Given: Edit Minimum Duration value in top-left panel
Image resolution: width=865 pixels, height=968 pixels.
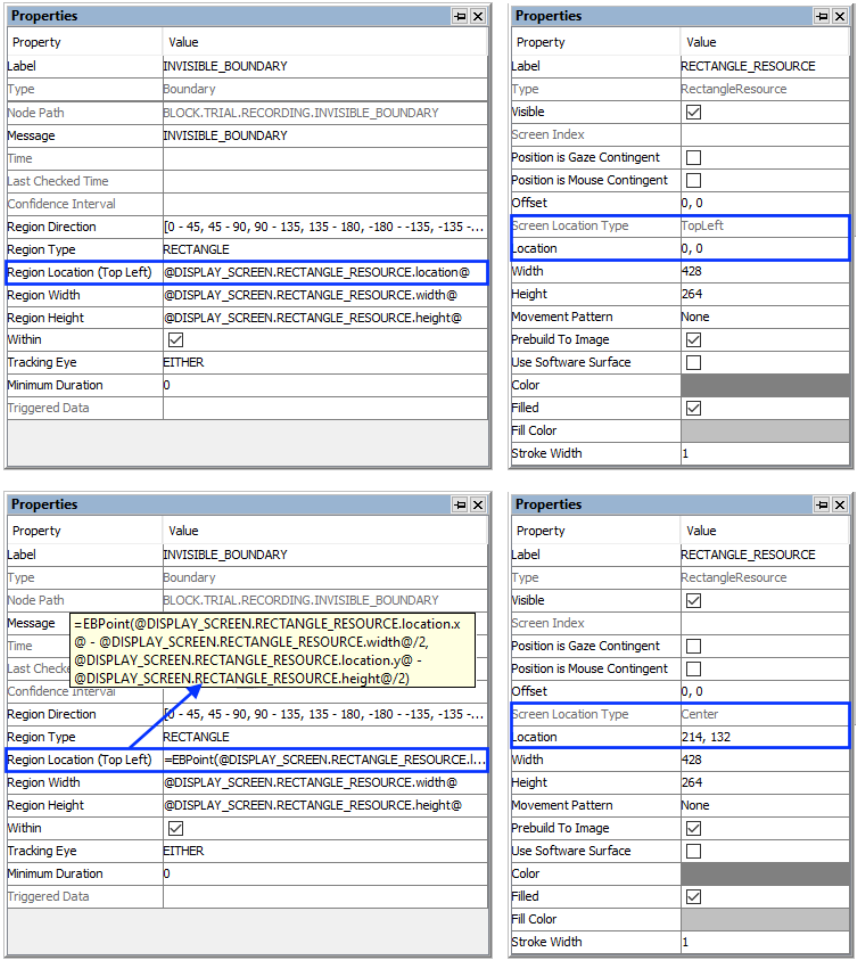Looking at the screenshot, I should [x=325, y=385].
